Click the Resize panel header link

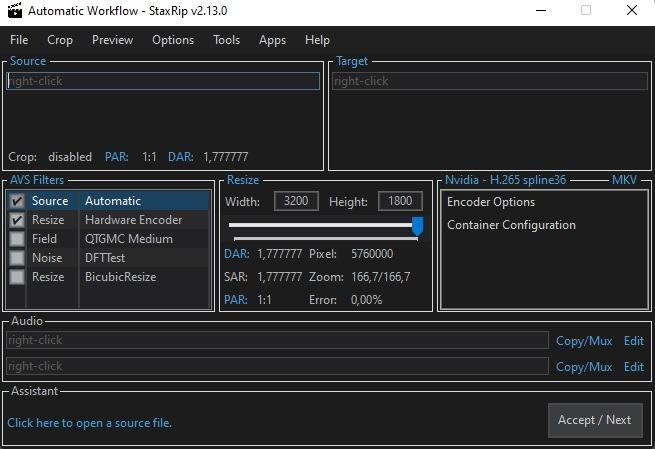[x=243, y=180]
